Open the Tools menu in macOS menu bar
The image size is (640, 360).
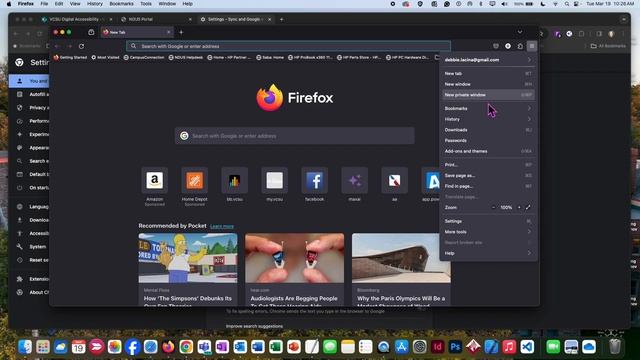point(146,4)
